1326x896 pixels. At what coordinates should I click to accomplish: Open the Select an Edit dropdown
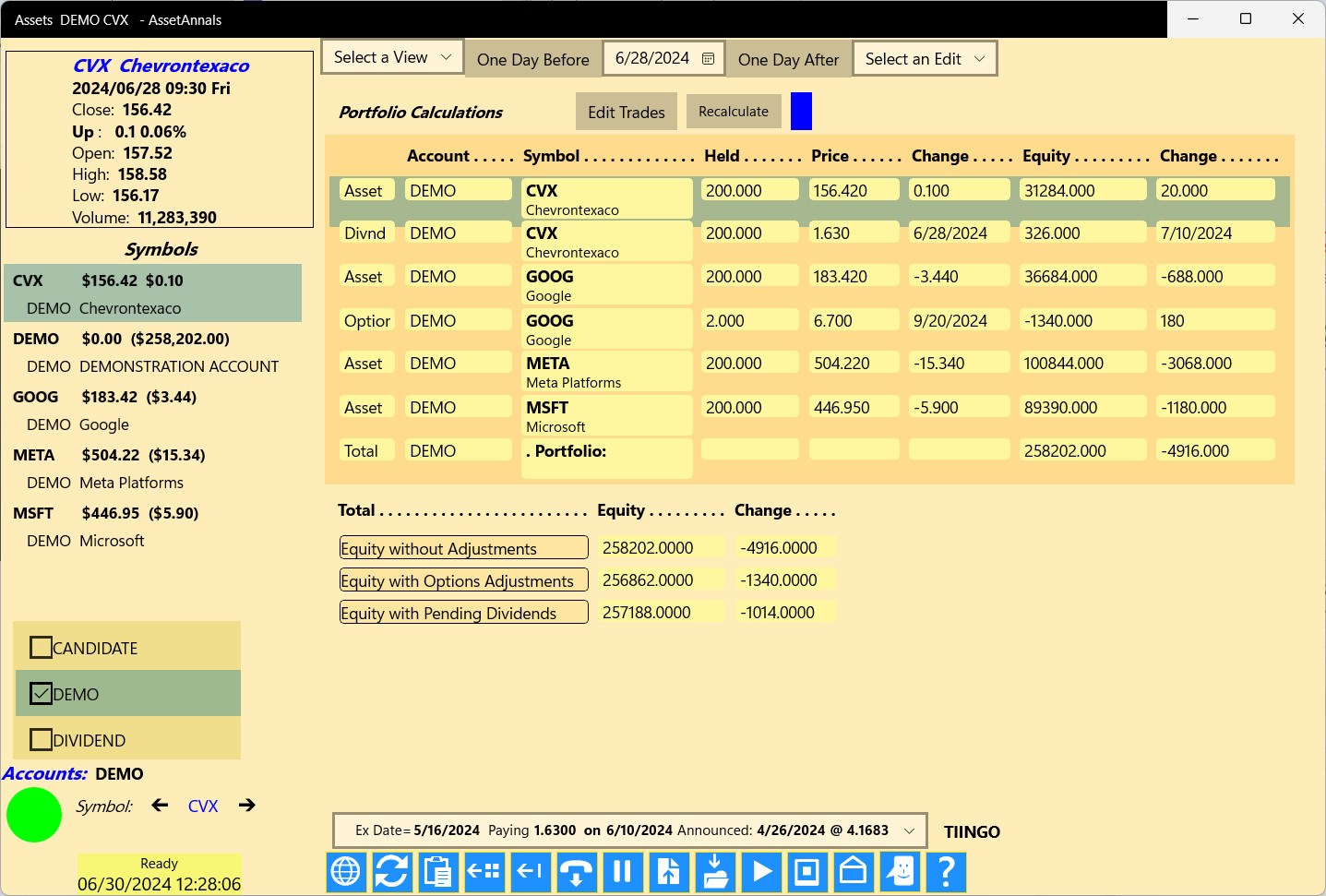point(925,58)
